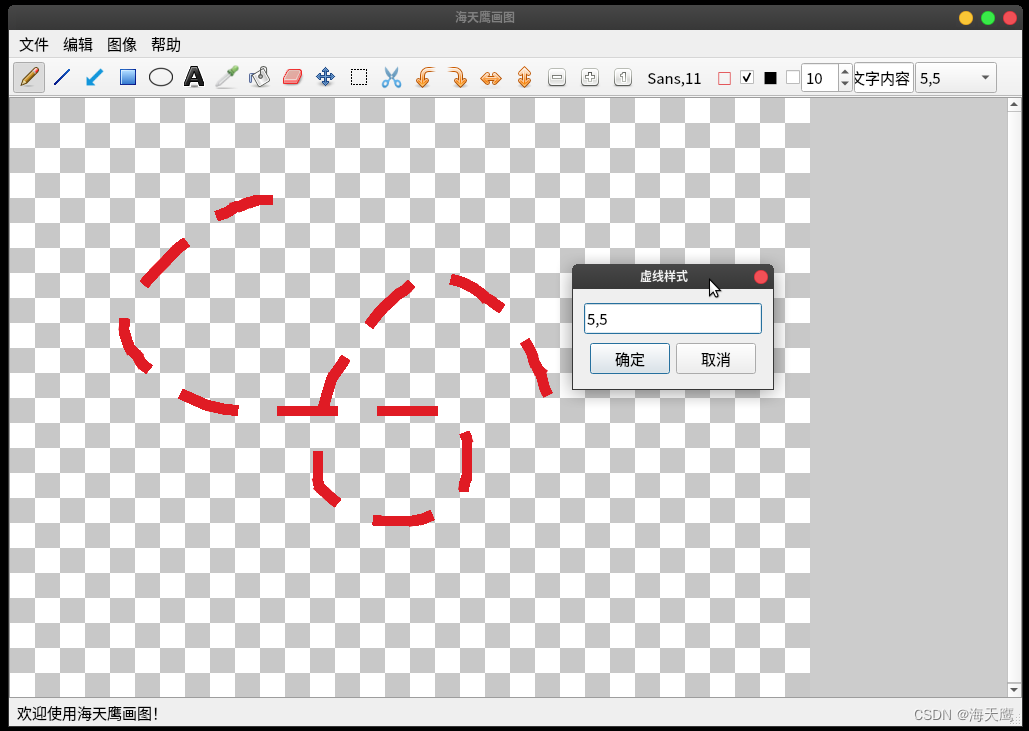
Task: Open the 文件 menu
Action: 33,44
